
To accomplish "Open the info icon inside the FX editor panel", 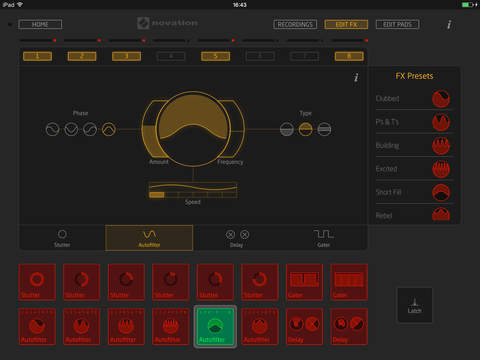I will 356,77.
